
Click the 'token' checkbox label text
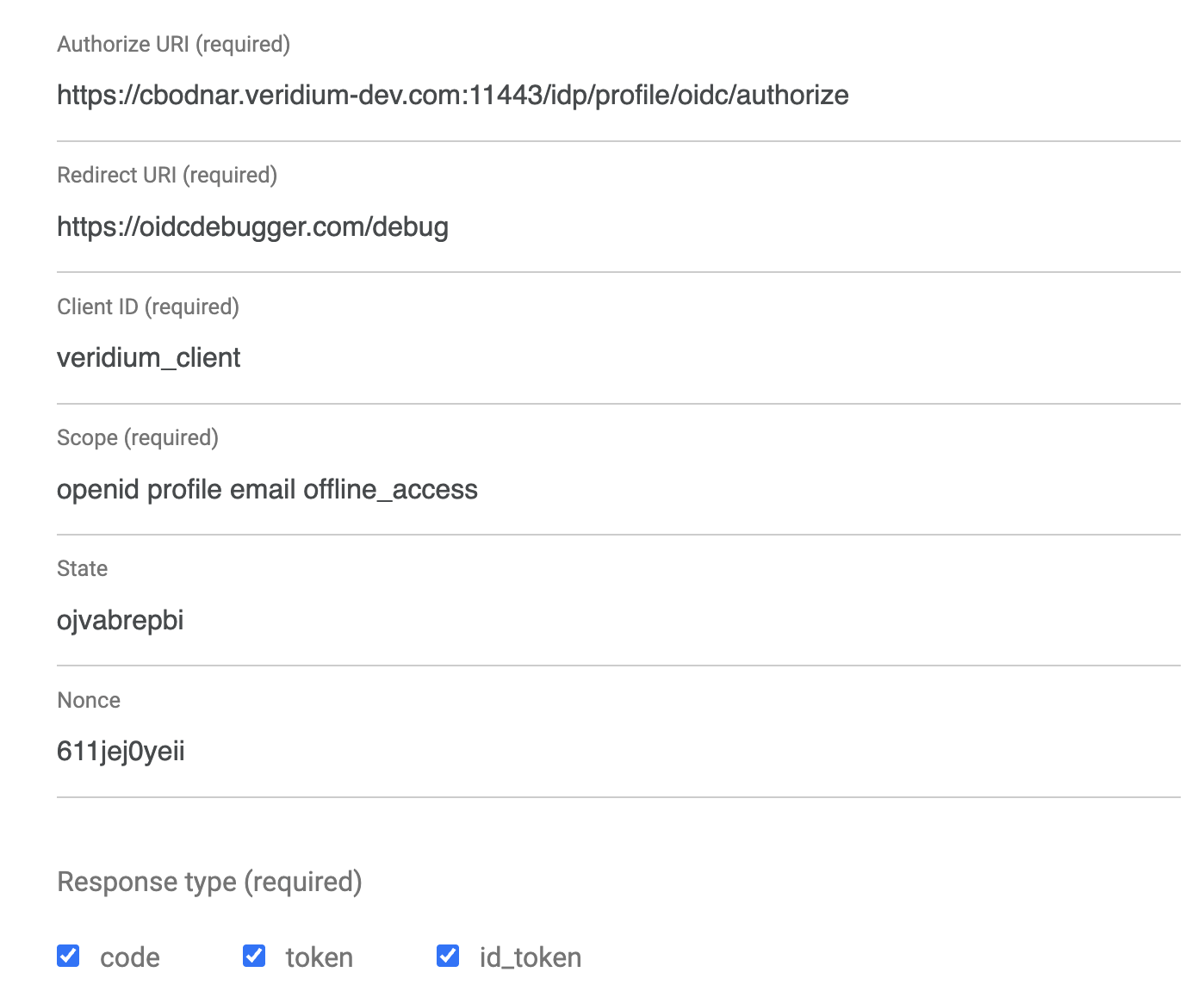tap(320, 957)
